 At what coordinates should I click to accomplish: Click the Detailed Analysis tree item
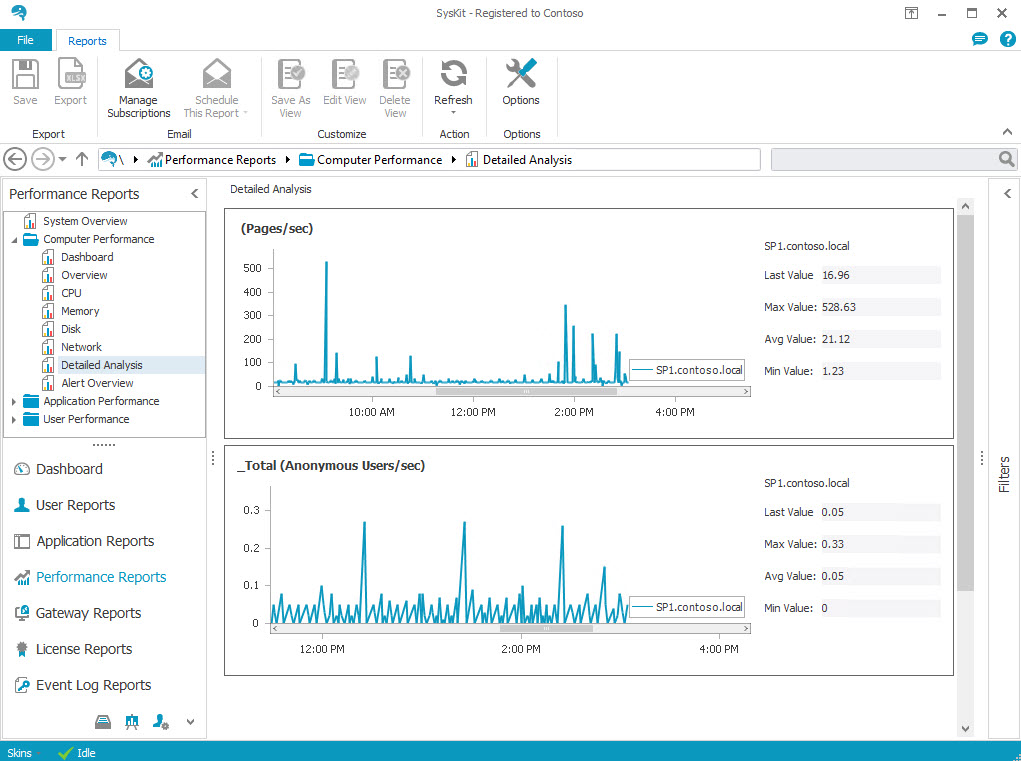click(102, 365)
